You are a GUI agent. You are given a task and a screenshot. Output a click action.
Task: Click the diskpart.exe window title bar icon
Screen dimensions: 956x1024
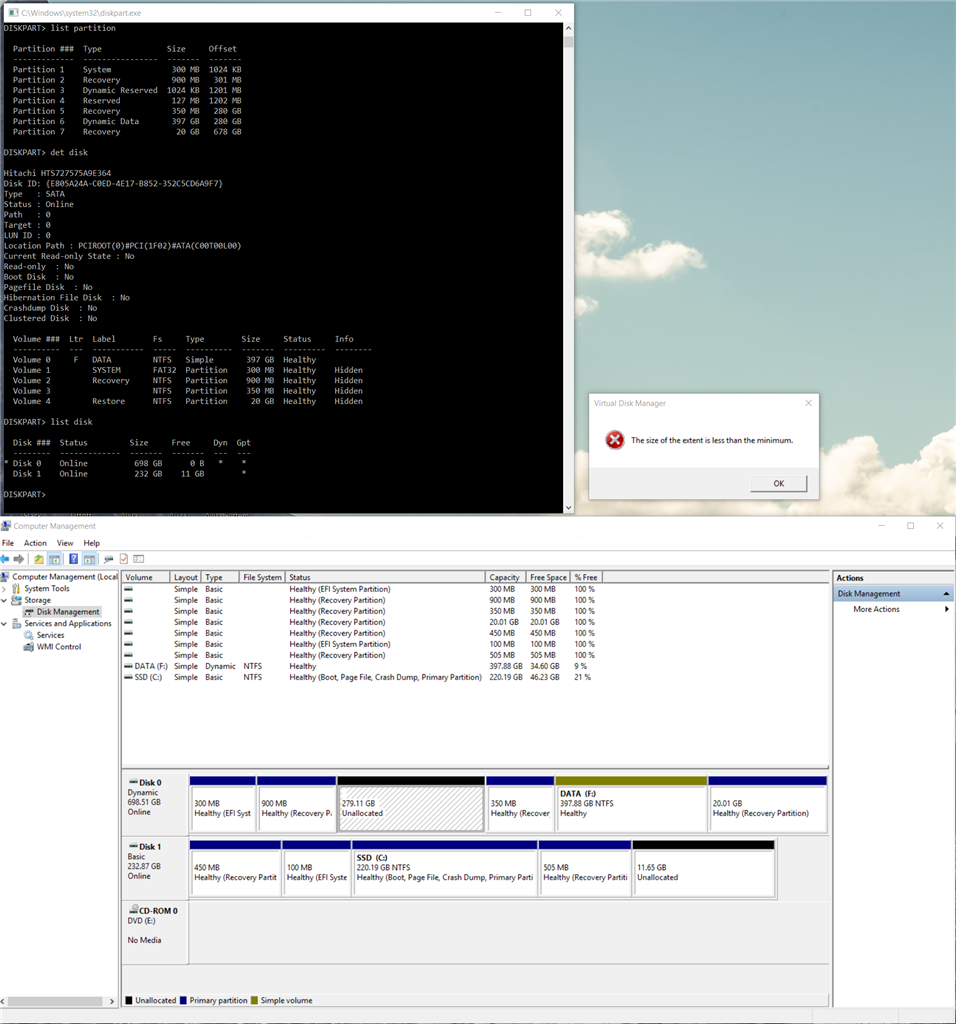(12, 12)
